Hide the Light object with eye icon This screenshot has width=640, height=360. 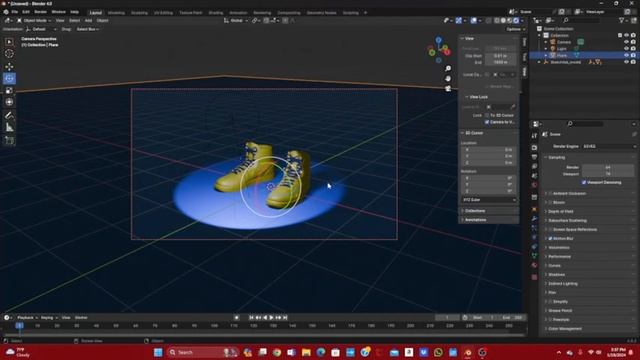[x=626, y=49]
